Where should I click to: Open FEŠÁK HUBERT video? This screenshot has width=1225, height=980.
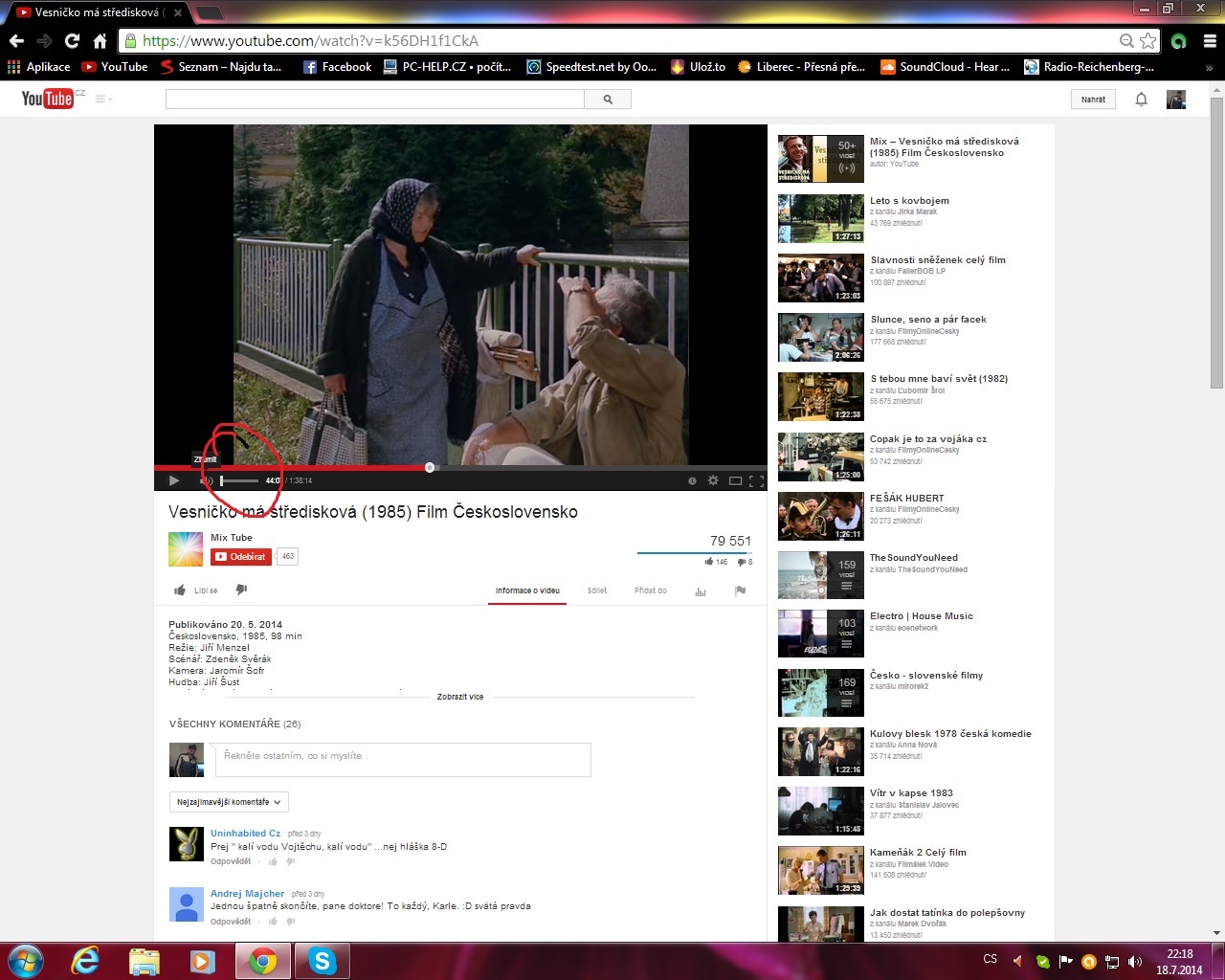[x=907, y=499]
